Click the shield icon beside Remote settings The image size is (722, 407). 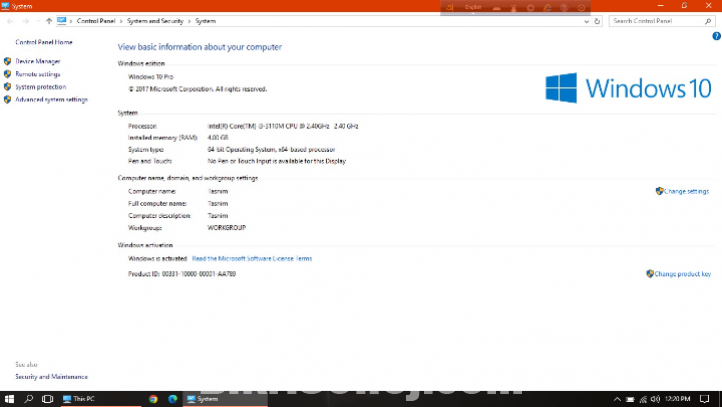[7, 74]
